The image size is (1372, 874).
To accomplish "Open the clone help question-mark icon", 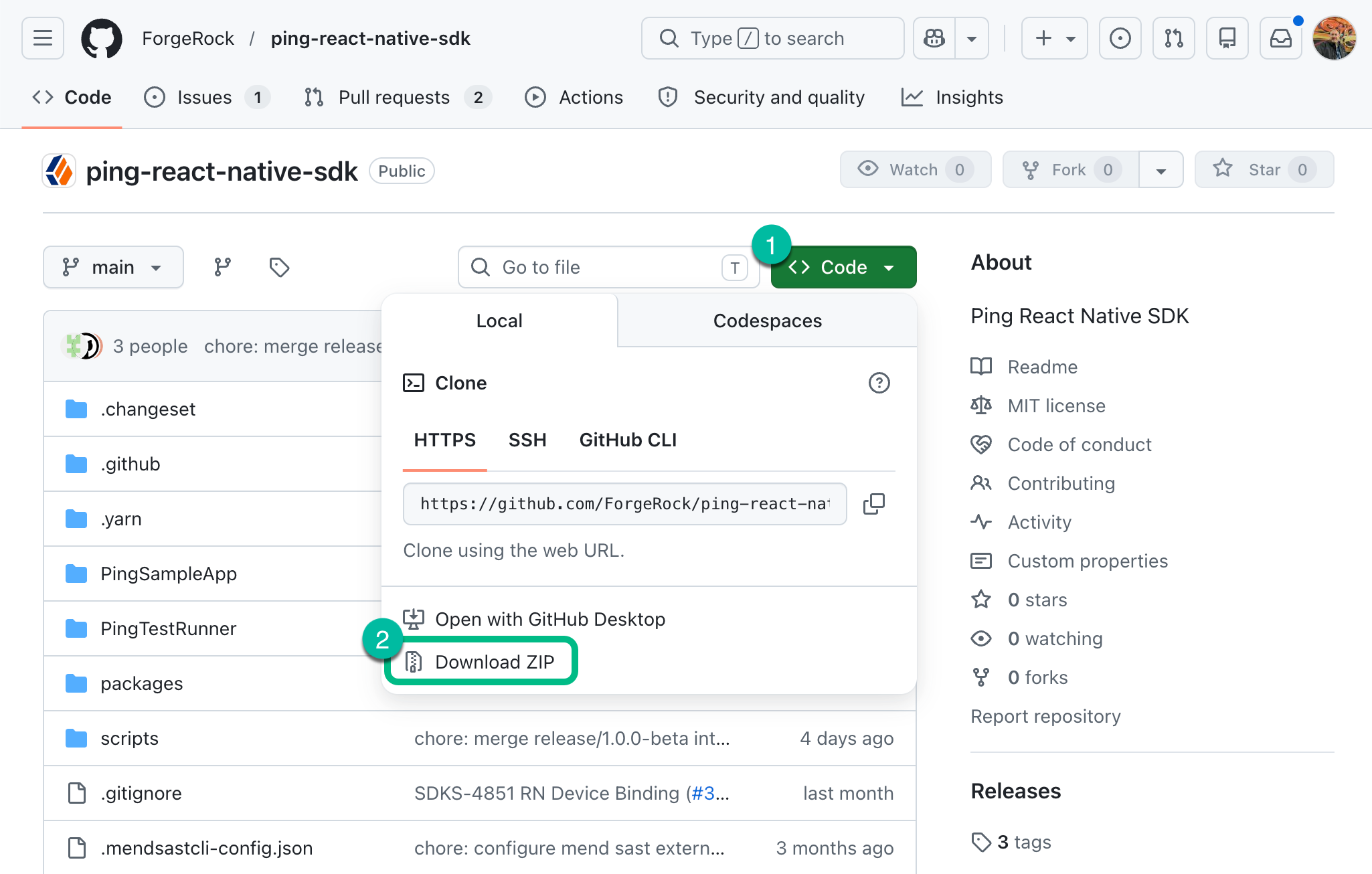I will (x=879, y=383).
